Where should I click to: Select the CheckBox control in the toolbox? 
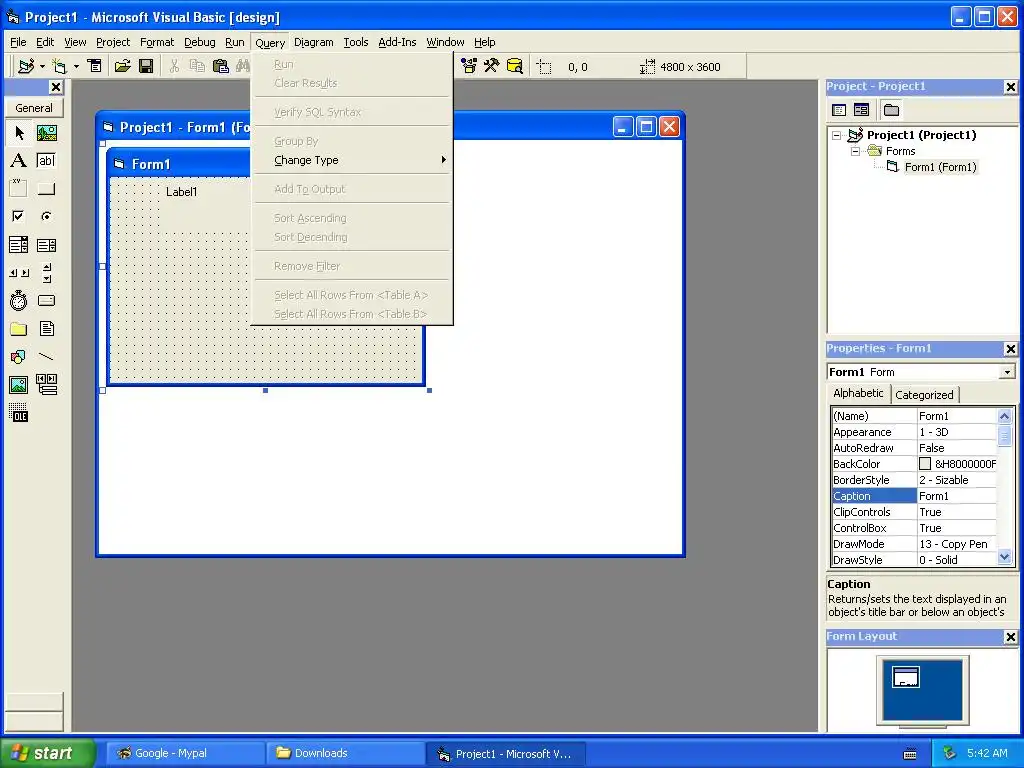click(19, 216)
